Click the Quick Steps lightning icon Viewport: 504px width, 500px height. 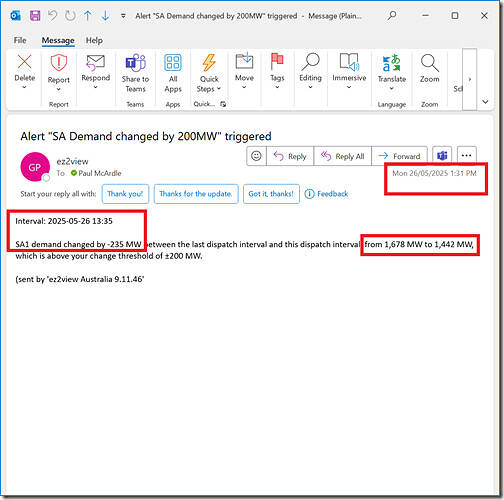tap(209, 63)
